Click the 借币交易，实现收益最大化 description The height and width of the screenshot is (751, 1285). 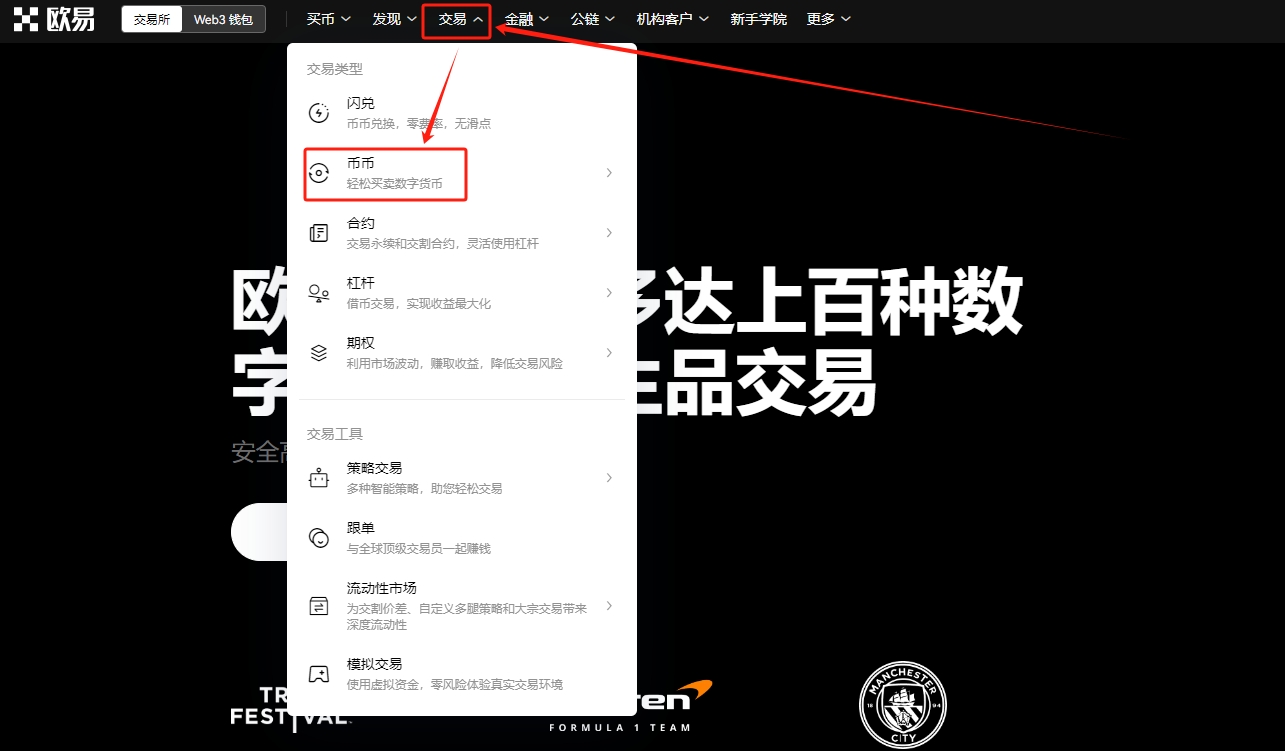click(419, 304)
